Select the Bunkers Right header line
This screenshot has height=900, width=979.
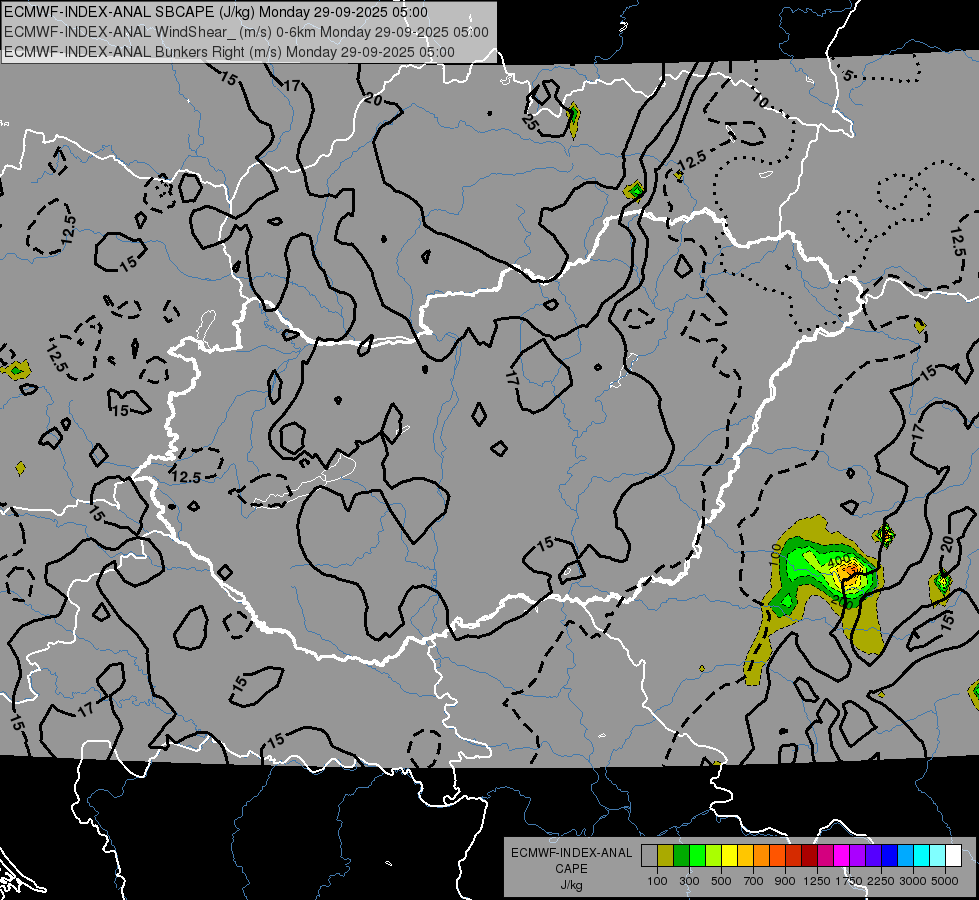pos(229,52)
